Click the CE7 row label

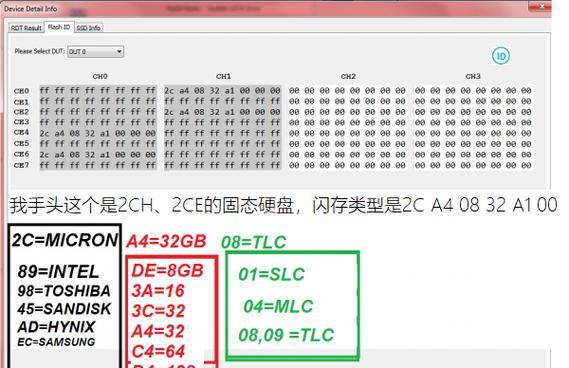tap(21, 165)
